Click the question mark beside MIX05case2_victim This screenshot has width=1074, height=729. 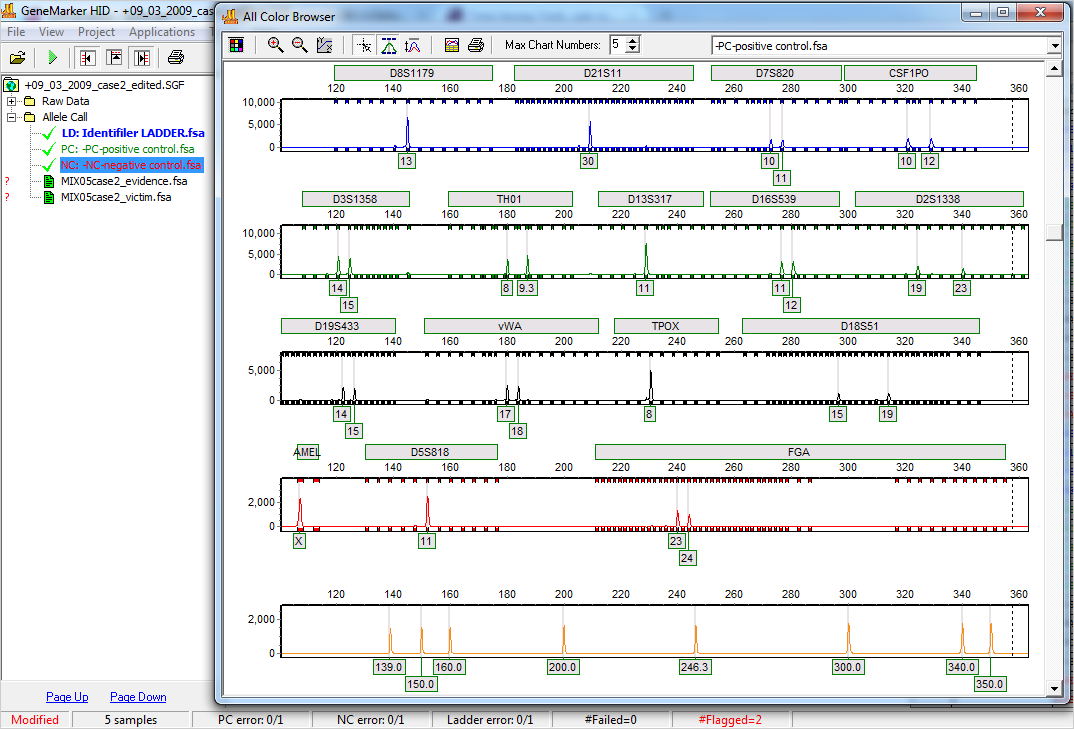7,197
